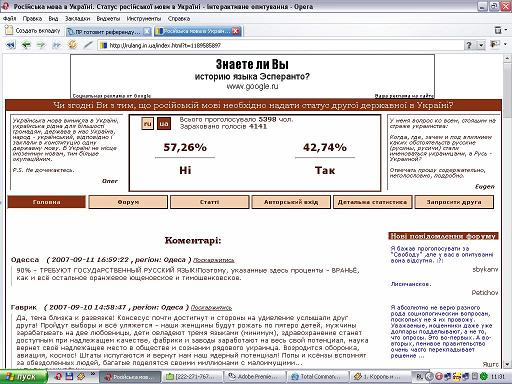Open the Форум page button
The image size is (512, 384).
128,202
